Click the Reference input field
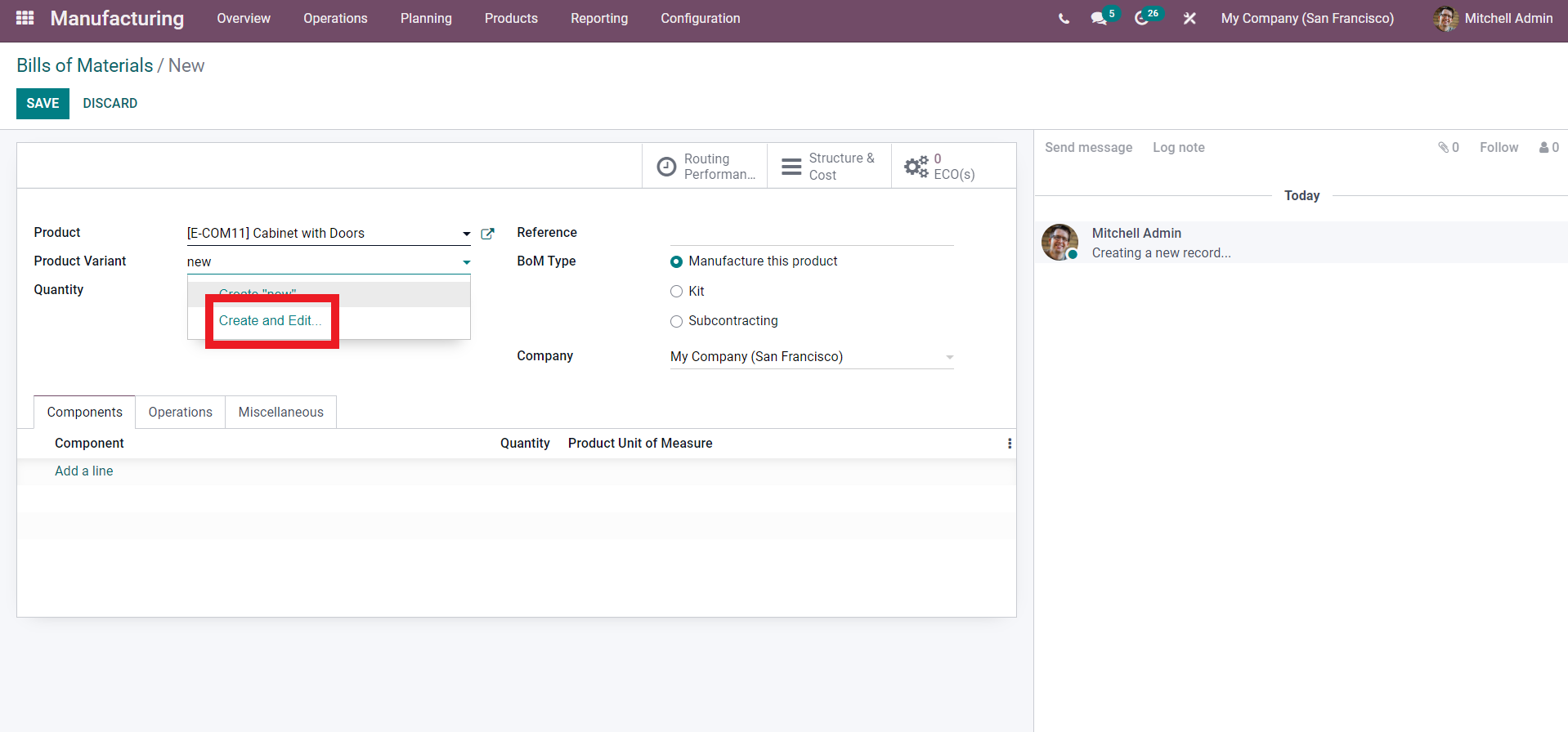 tap(811, 234)
